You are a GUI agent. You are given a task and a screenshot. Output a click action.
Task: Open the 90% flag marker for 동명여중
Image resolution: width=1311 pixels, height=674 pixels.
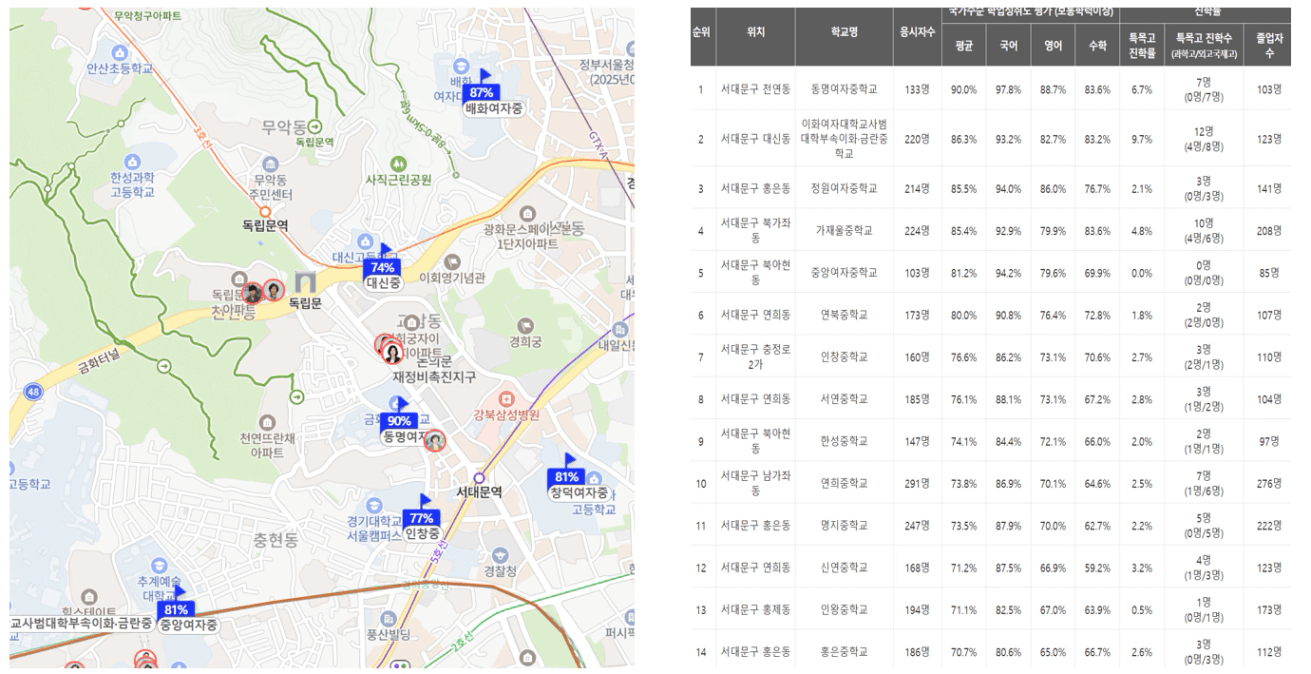click(x=399, y=421)
